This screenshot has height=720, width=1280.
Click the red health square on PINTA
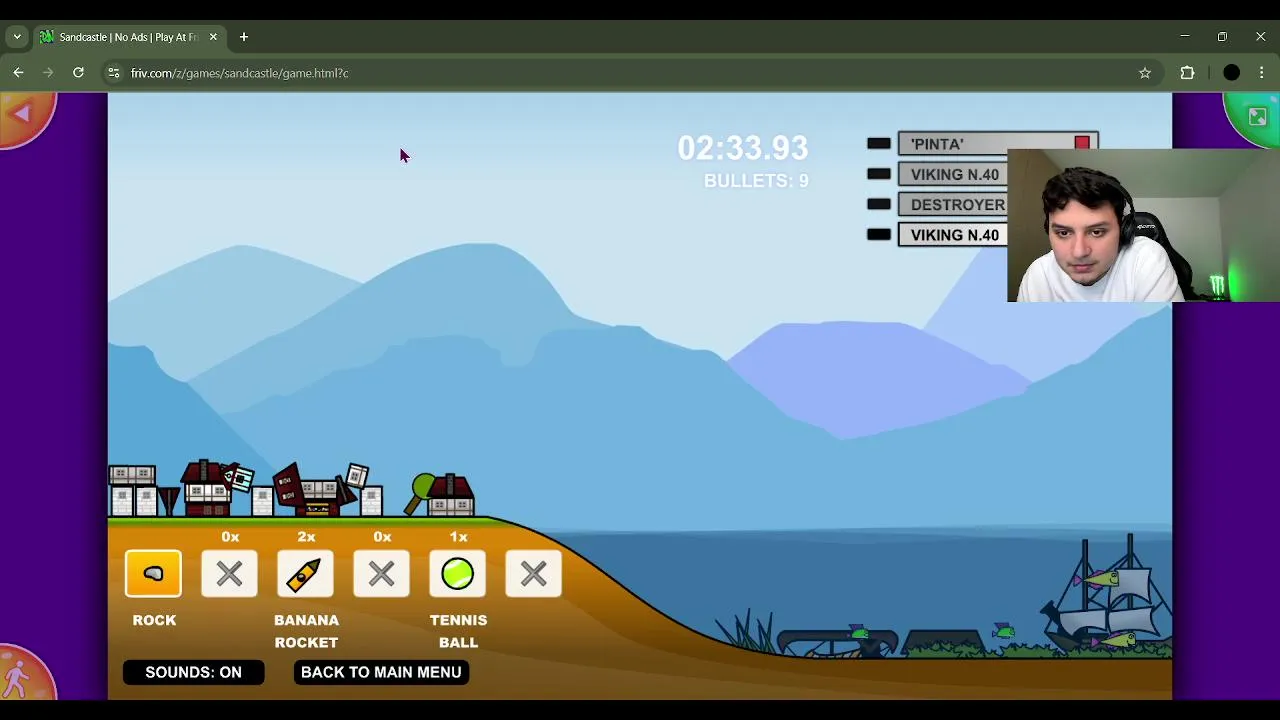pos(1082,144)
